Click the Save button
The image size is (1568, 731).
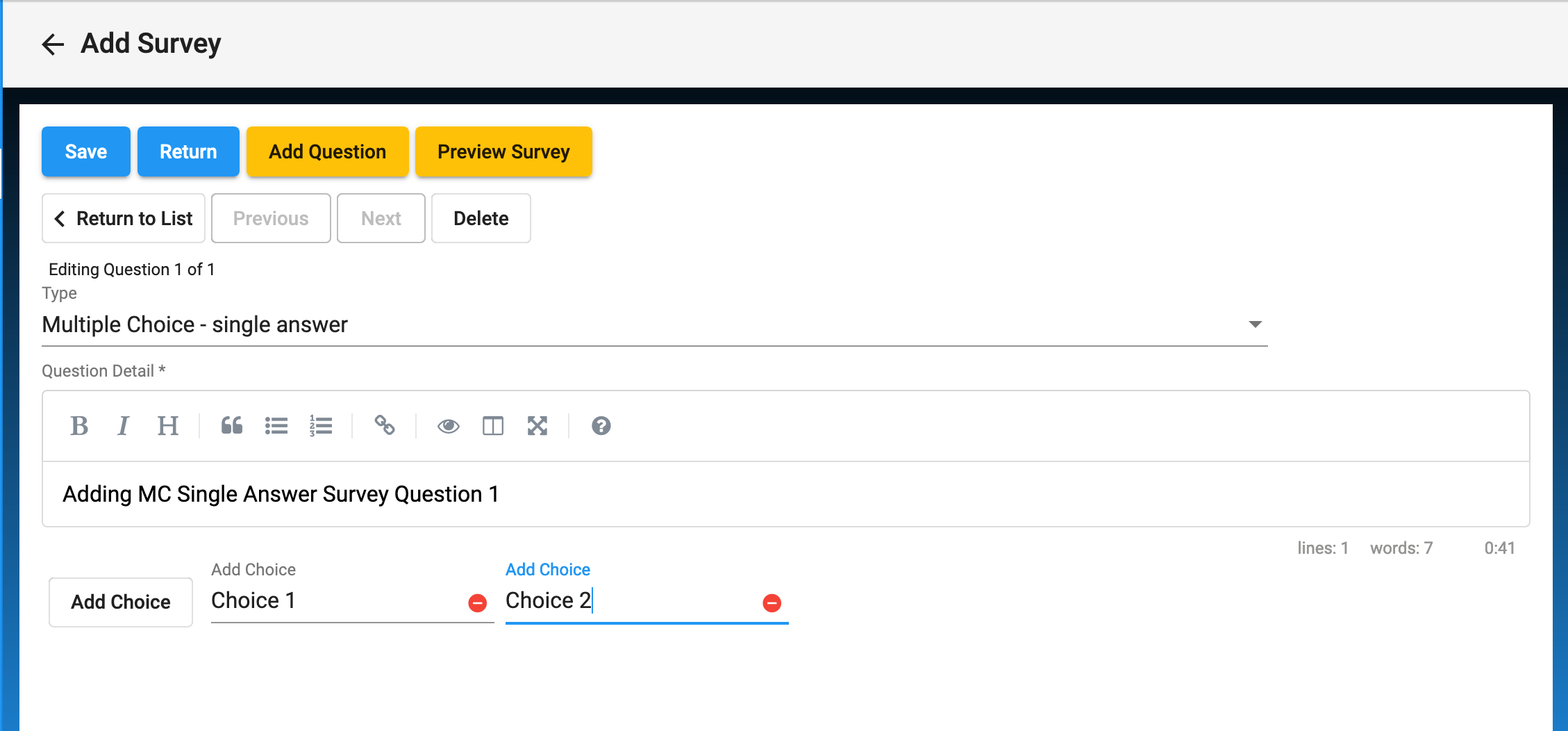pyautogui.click(x=86, y=151)
